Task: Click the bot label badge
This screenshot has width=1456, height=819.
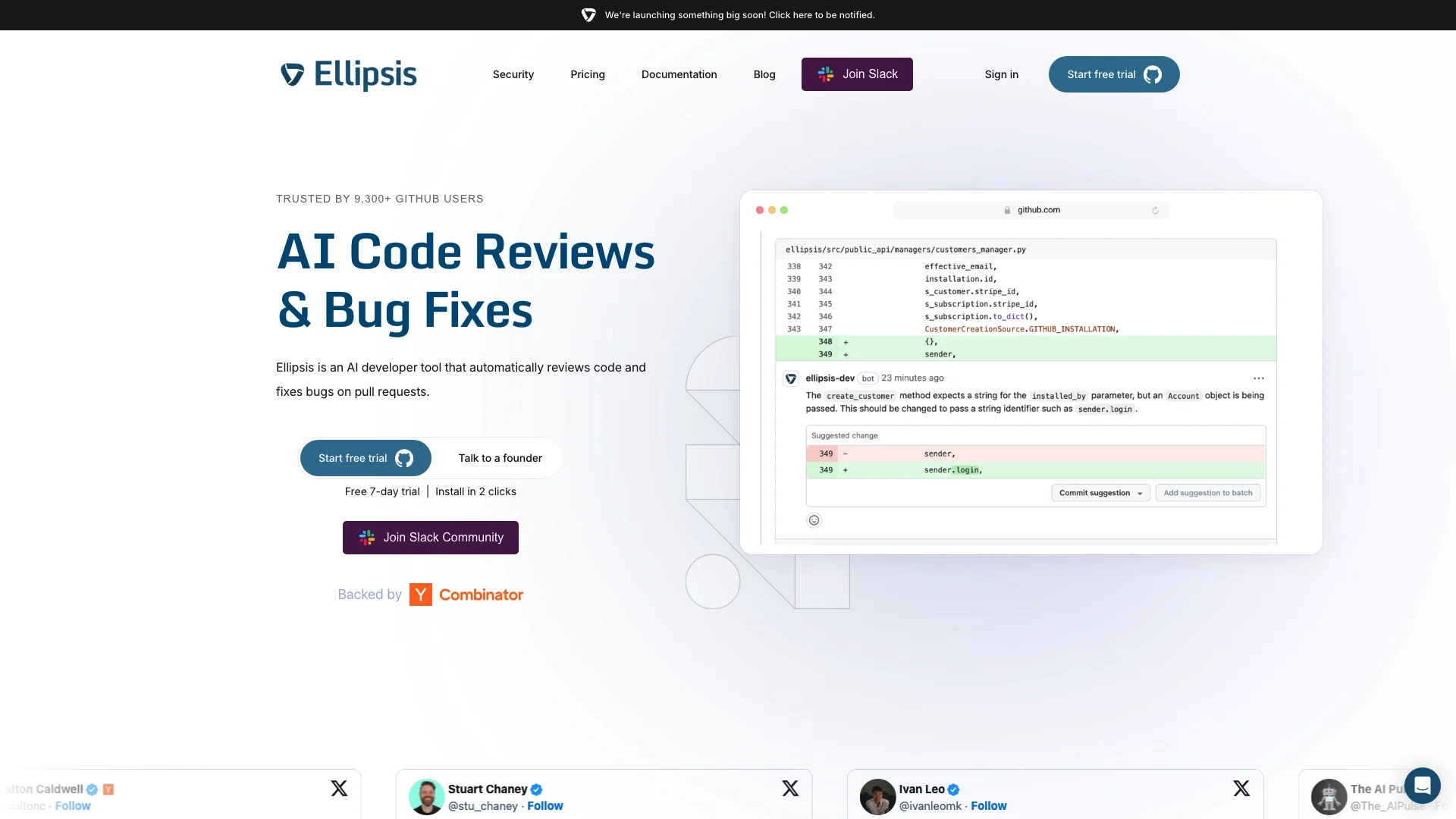Action: click(x=868, y=378)
